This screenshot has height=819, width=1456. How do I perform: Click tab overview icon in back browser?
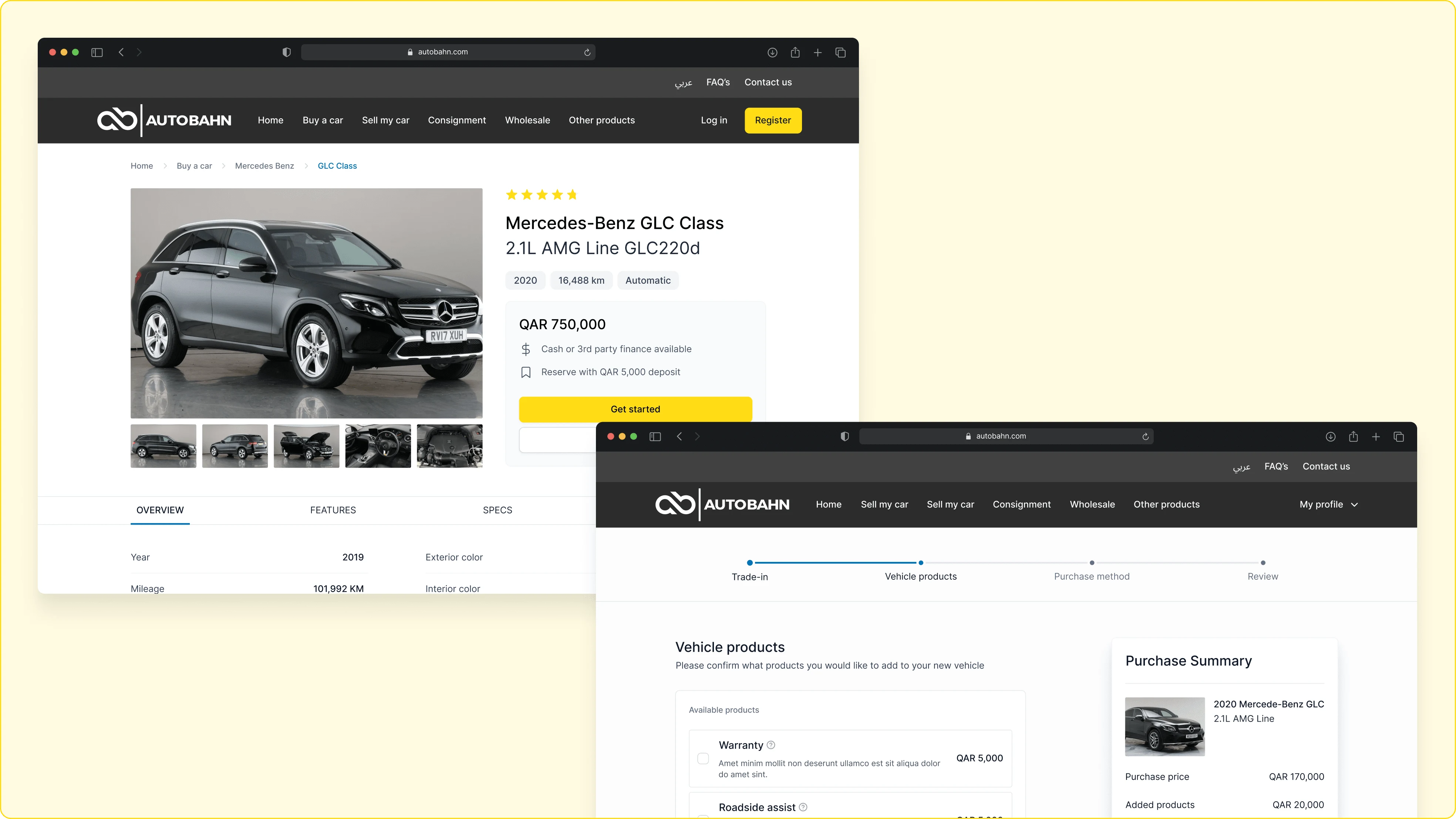click(840, 52)
